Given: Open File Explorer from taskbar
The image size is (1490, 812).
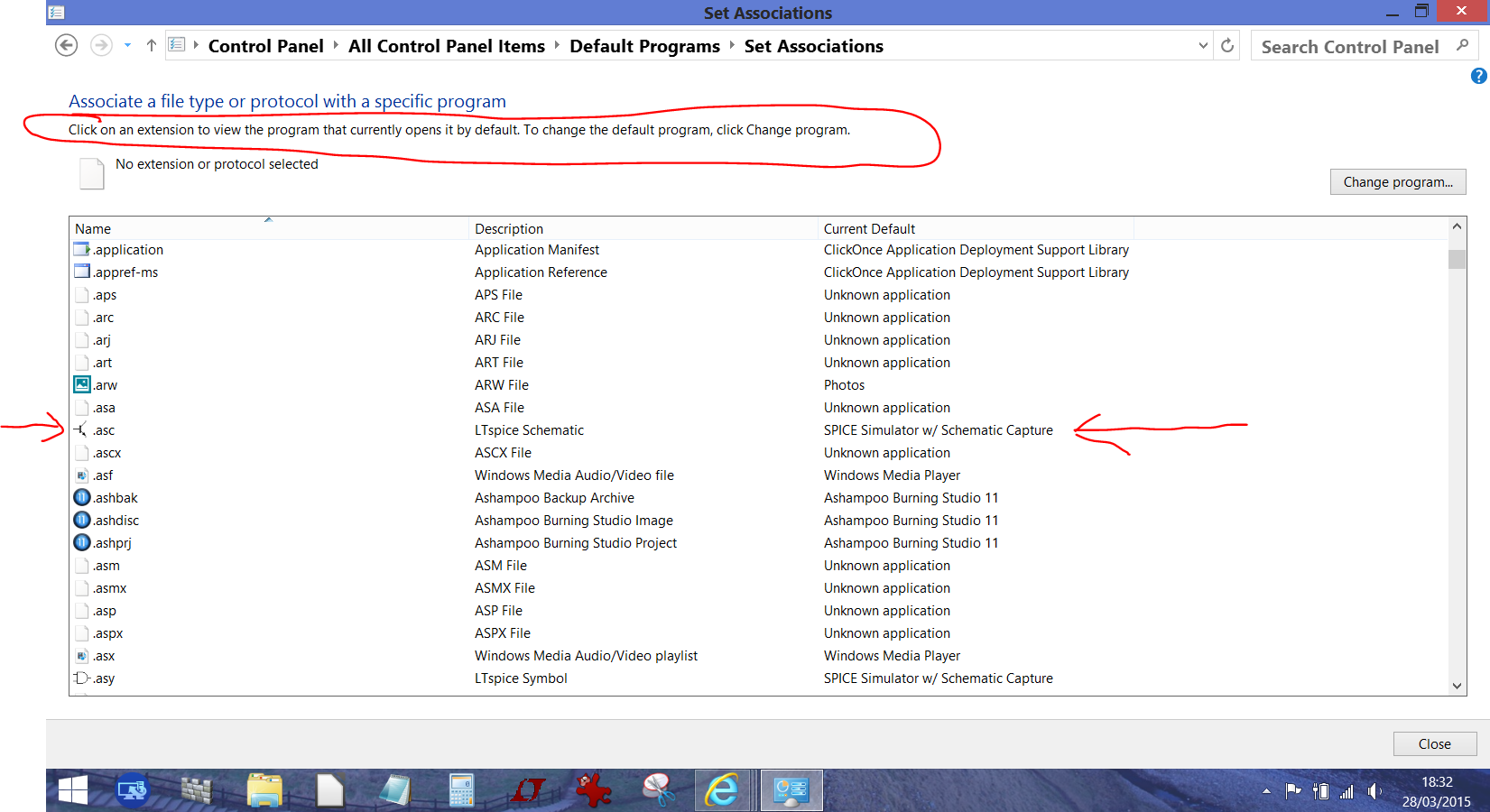Looking at the screenshot, I should 264,790.
